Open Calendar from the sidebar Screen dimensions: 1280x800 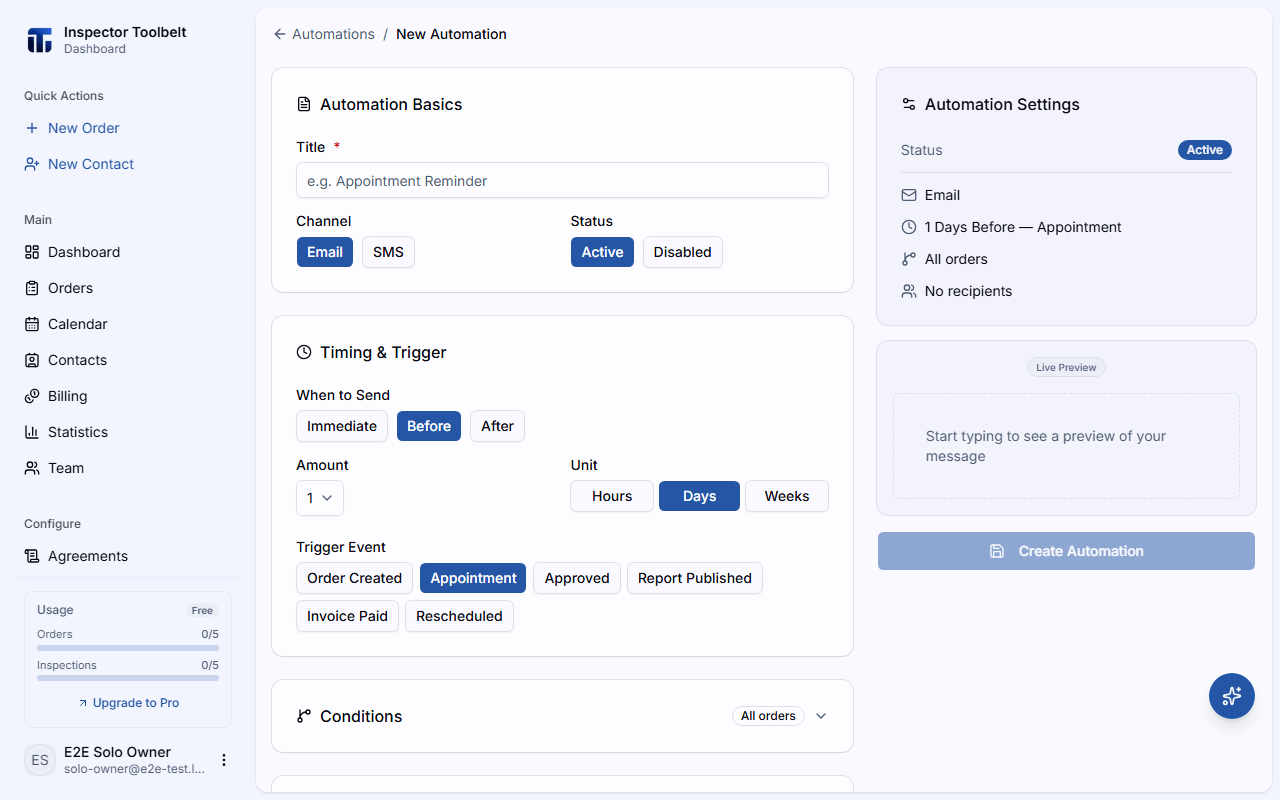tap(128, 324)
